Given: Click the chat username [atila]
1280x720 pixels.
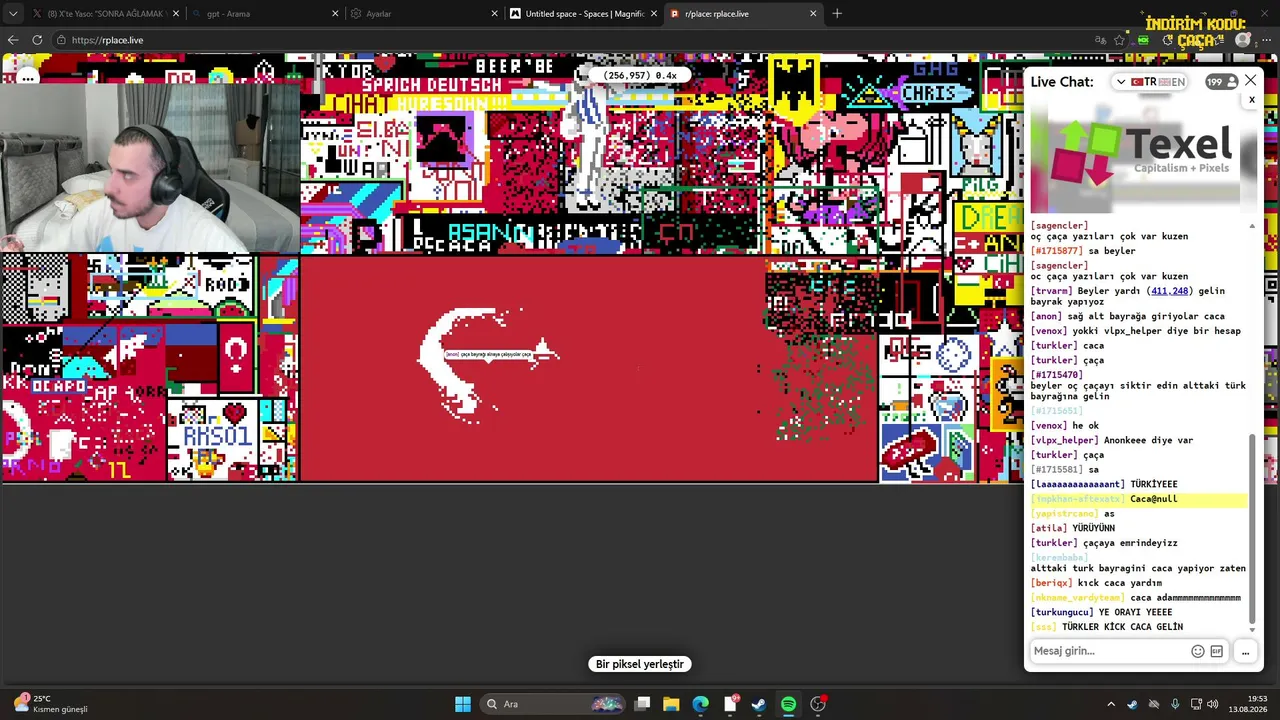Looking at the screenshot, I should pyautogui.click(x=1049, y=528).
